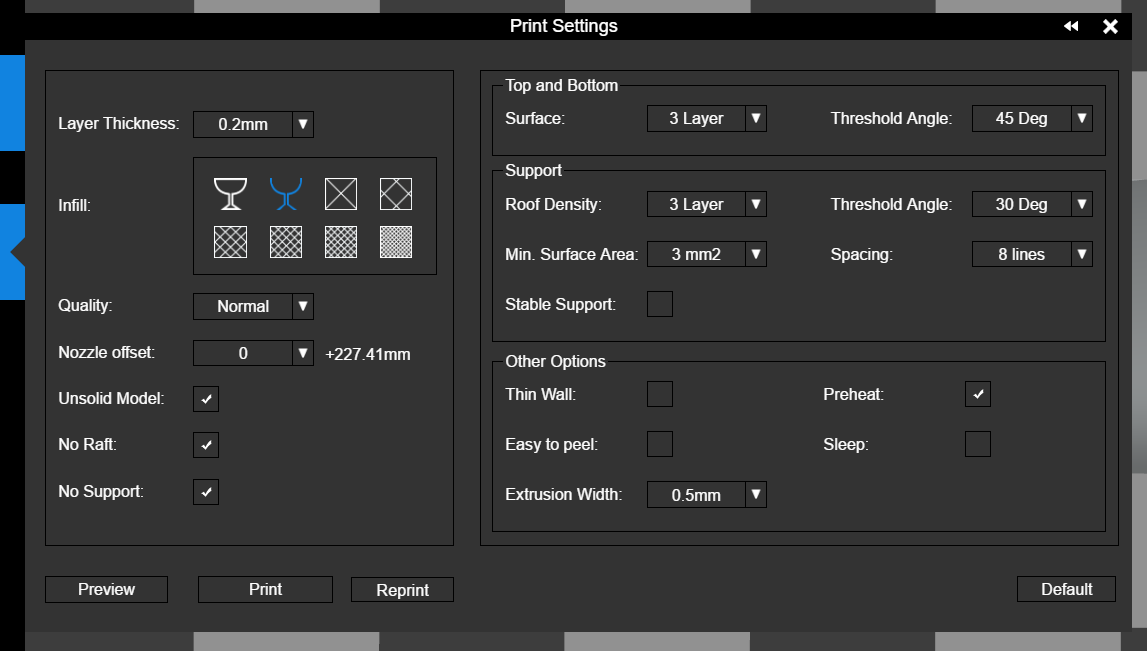Click the double-arrow collapse icon in title bar

point(1071,26)
